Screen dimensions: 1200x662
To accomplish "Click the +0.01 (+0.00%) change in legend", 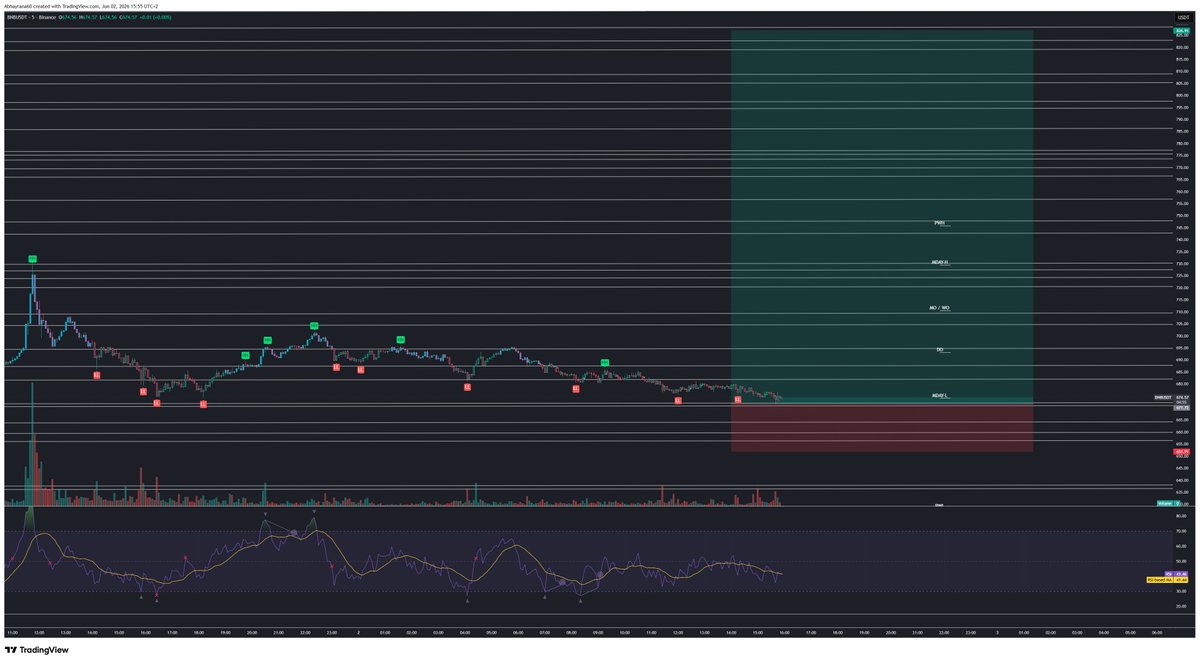I will (156, 17).
